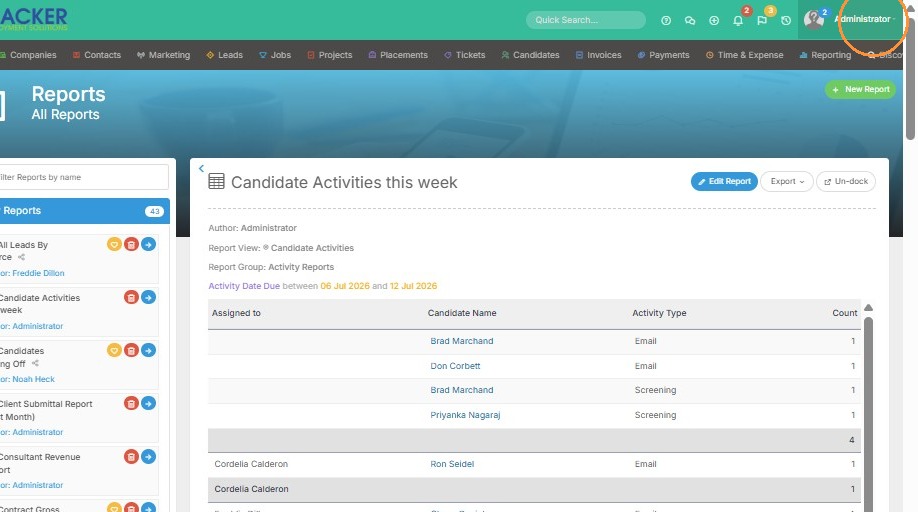Expand the Export dropdown
The width and height of the screenshot is (918, 512).
[787, 181]
